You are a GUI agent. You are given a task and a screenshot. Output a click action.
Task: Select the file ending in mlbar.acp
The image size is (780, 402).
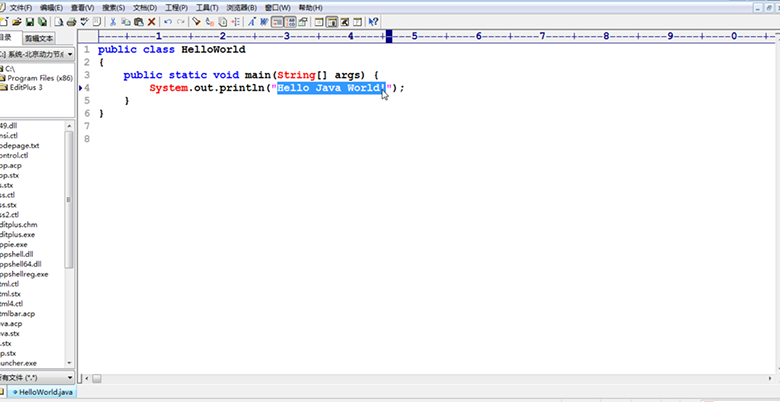tap(17, 314)
